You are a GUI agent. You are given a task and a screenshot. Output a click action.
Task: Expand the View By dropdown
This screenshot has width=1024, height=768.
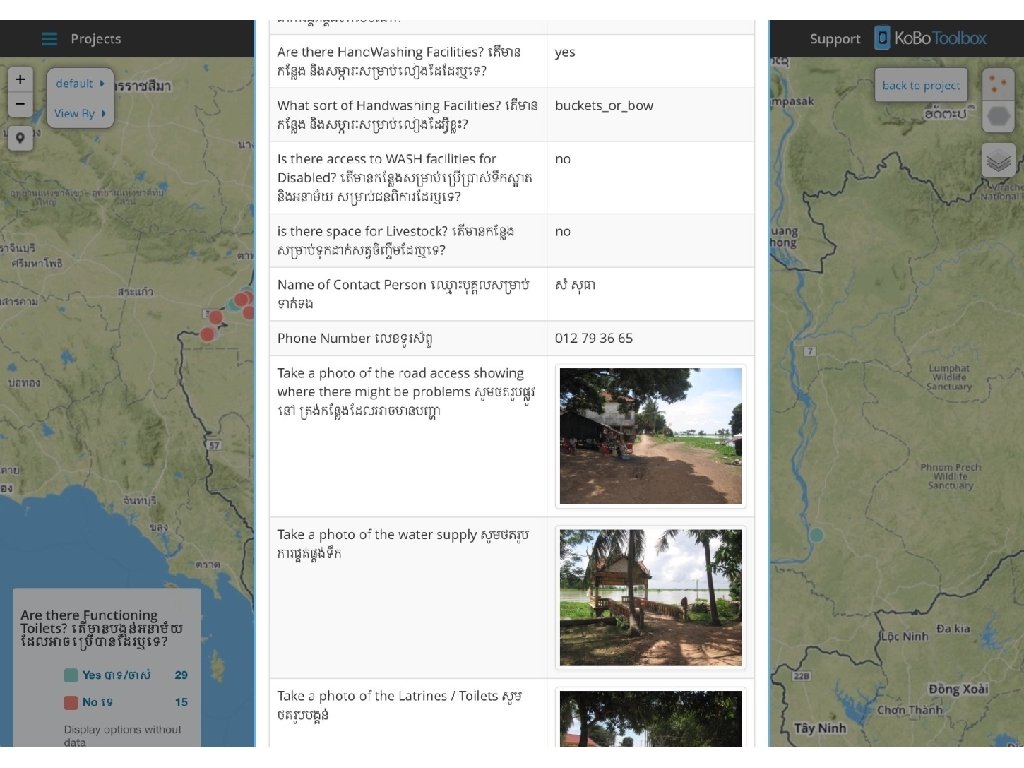[80, 113]
